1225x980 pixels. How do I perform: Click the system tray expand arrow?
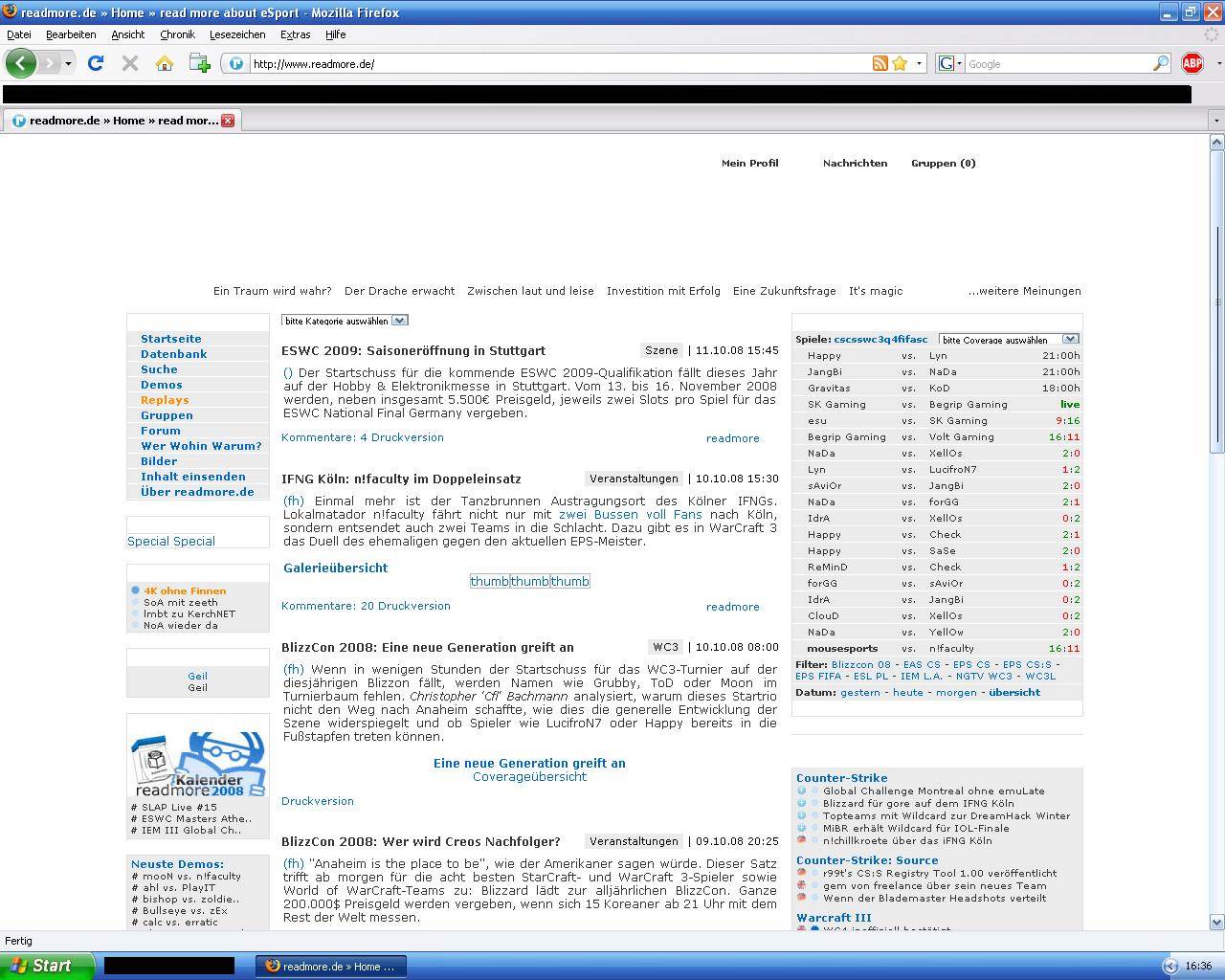pos(1169,967)
